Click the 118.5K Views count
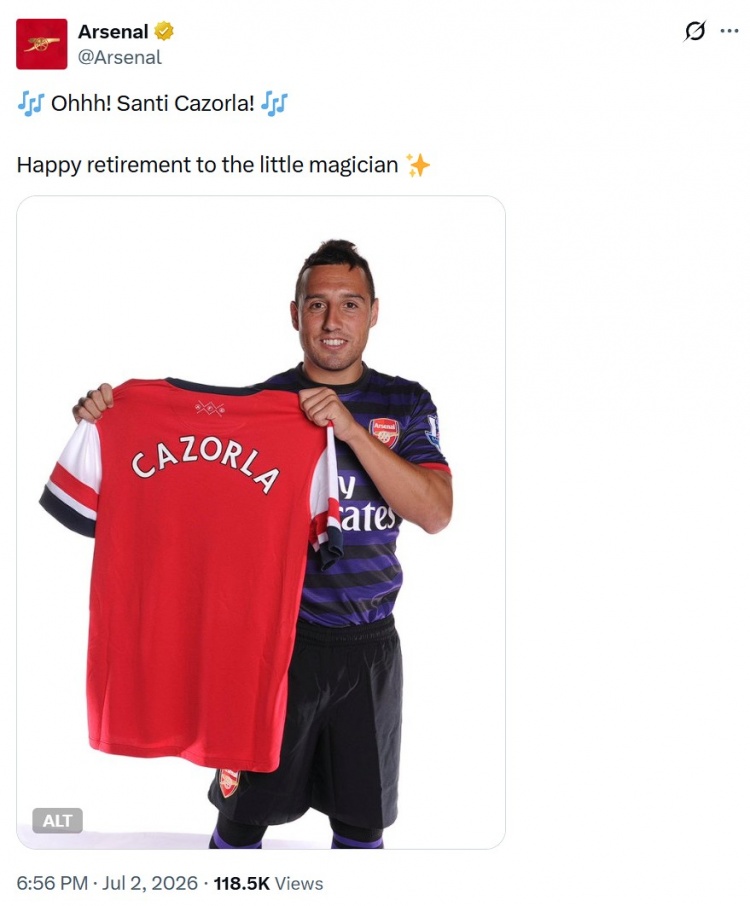This screenshot has height=906, width=750. pyautogui.click(x=268, y=883)
